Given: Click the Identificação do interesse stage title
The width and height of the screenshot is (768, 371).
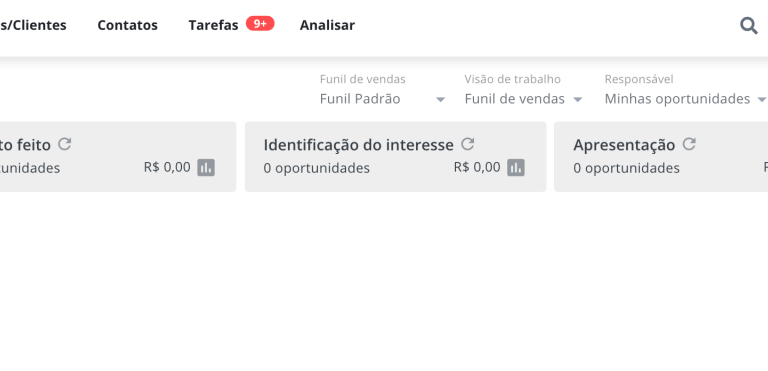Looking at the screenshot, I should click(359, 145).
